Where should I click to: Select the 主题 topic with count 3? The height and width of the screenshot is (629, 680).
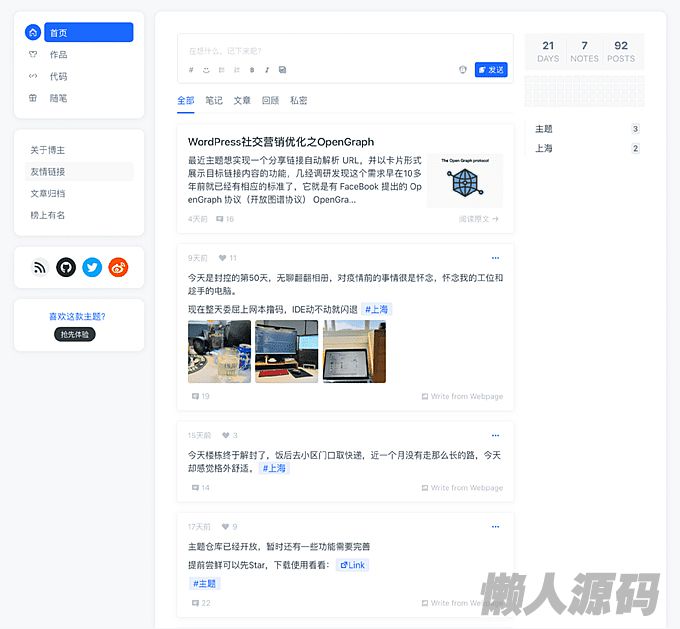[x=587, y=129]
